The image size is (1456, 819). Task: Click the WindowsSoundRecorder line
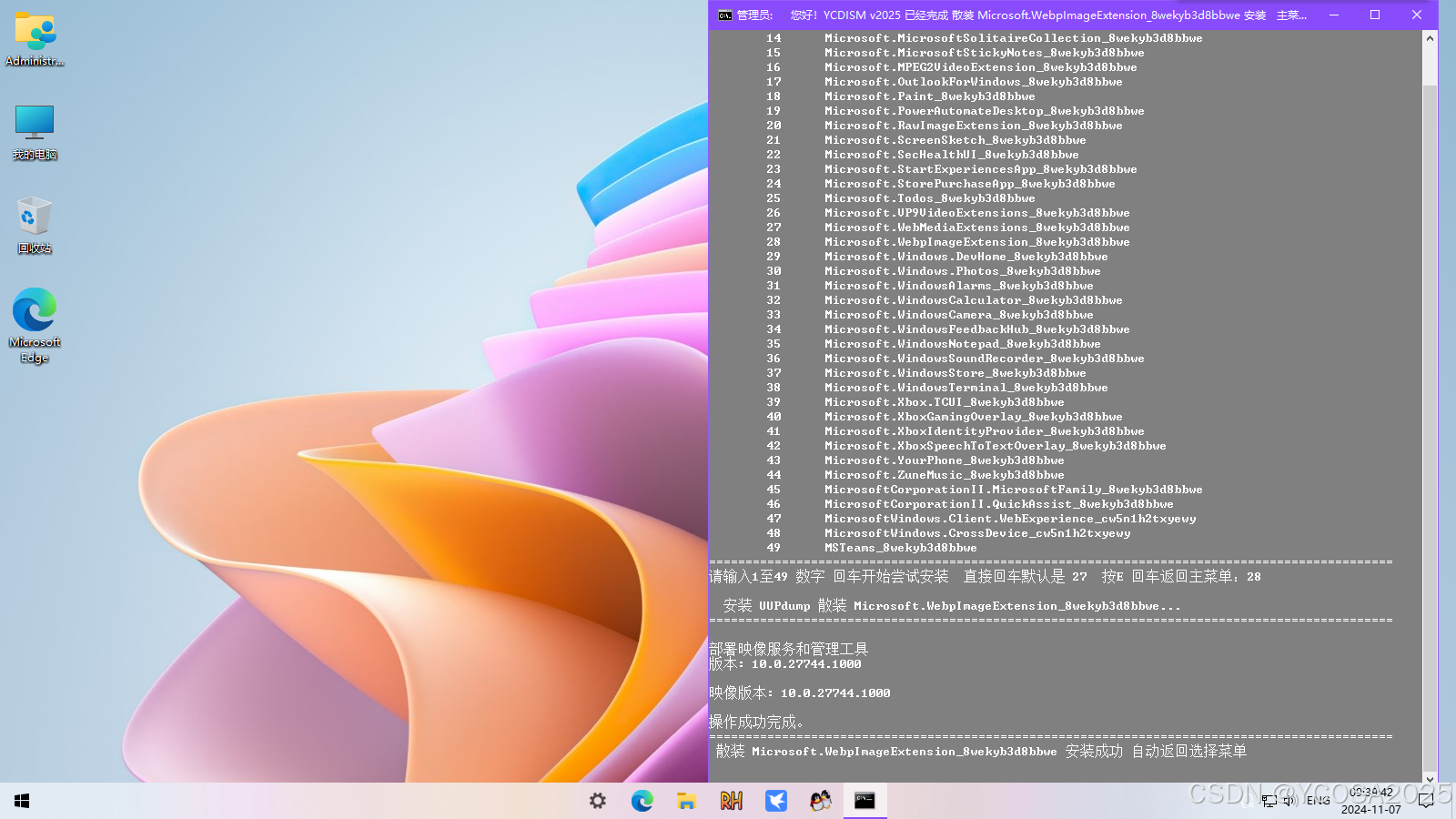955,359
